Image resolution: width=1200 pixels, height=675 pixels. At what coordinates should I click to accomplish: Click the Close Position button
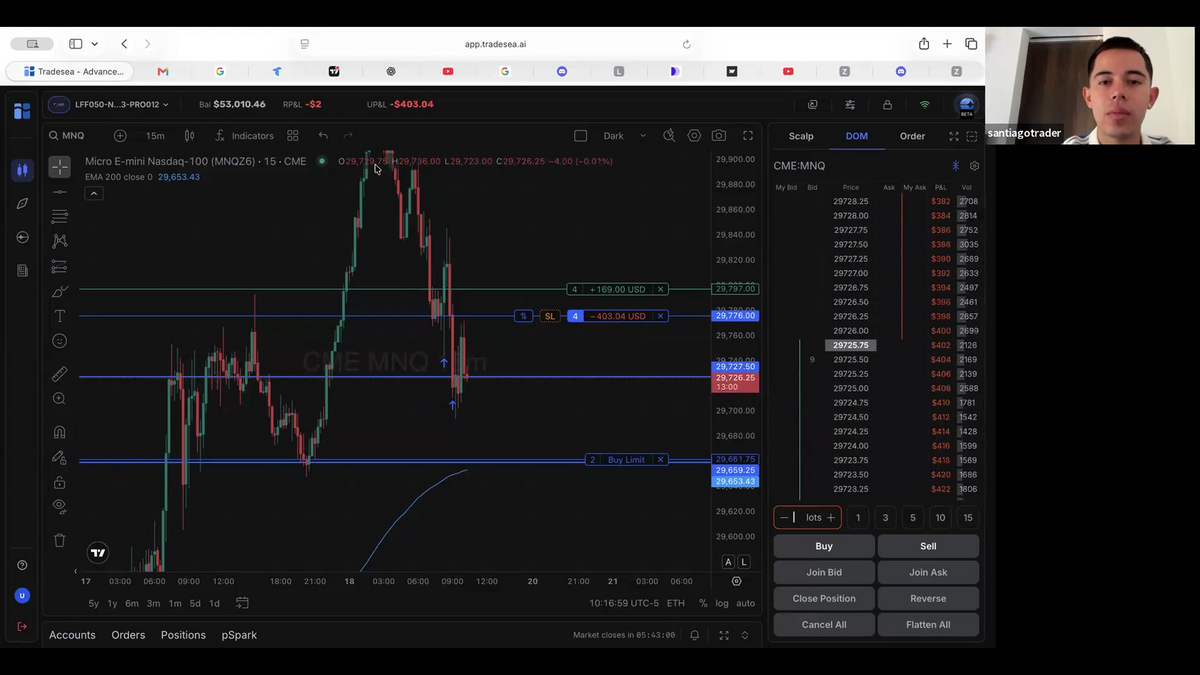coord(824,598)
